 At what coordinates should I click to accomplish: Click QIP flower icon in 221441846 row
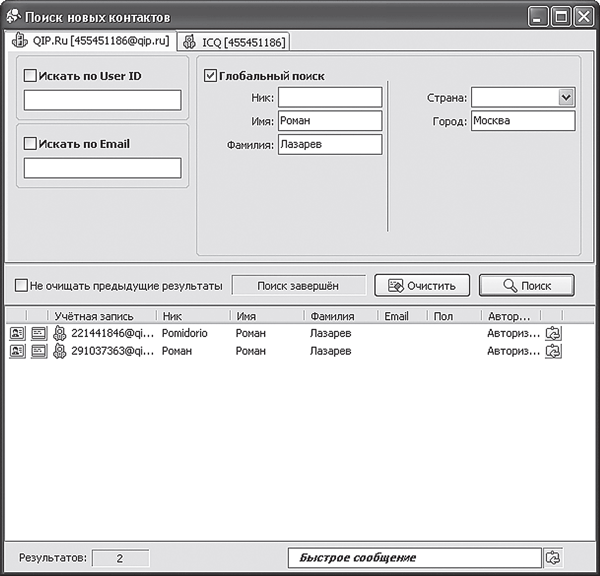(60, 333)
